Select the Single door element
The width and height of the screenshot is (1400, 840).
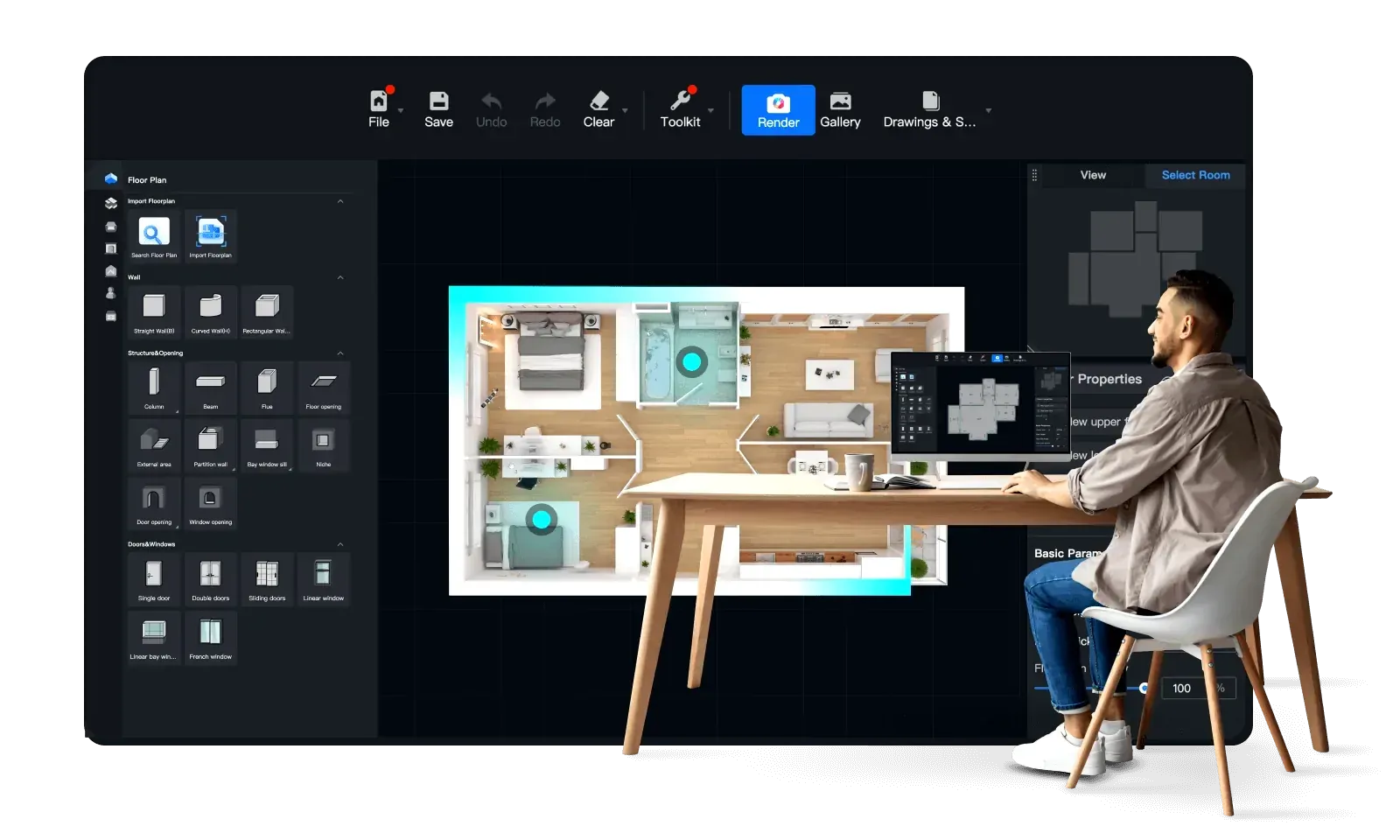coord(153,576)
